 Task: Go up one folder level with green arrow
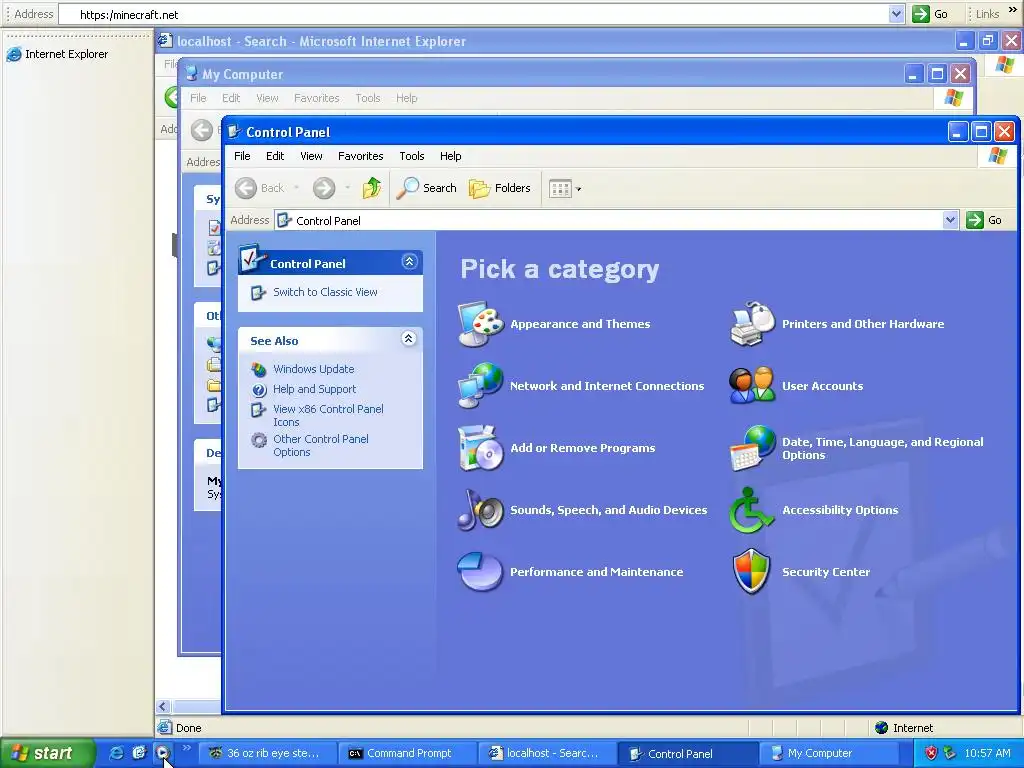point(372,188)
